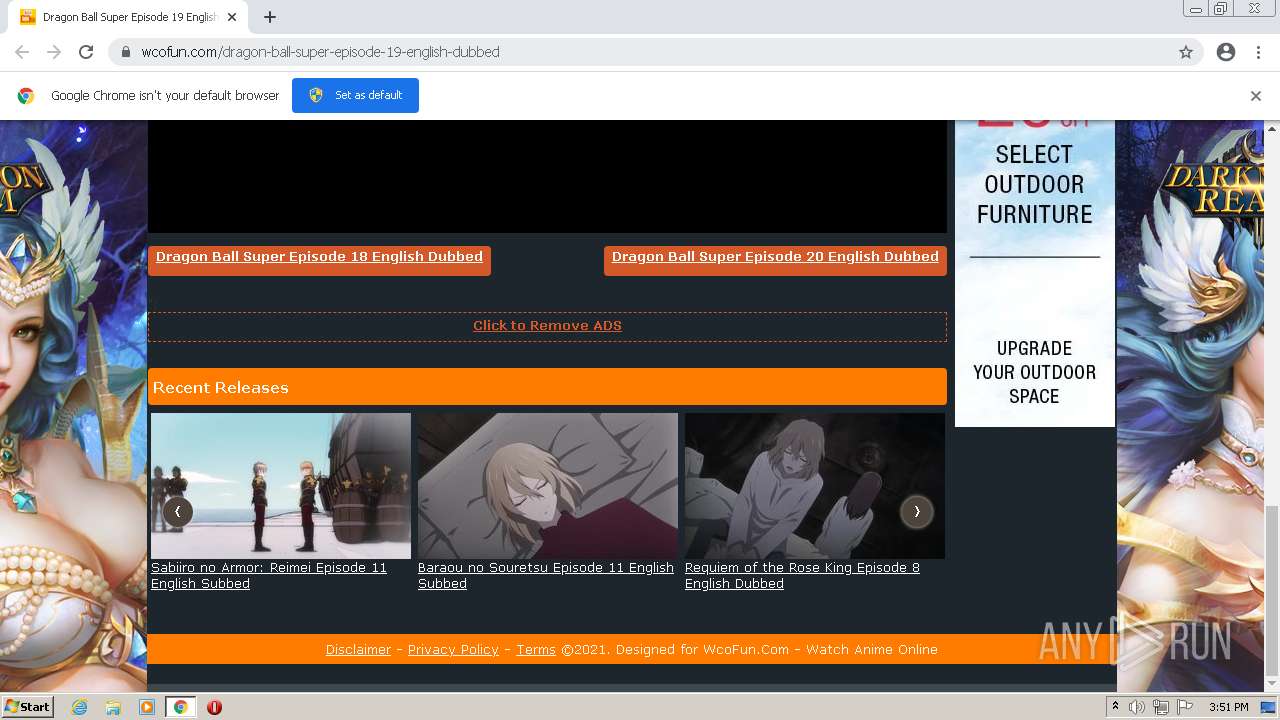Open Chrome's three-dot menu
The image size is (1280, 720).
(1258, 52)
